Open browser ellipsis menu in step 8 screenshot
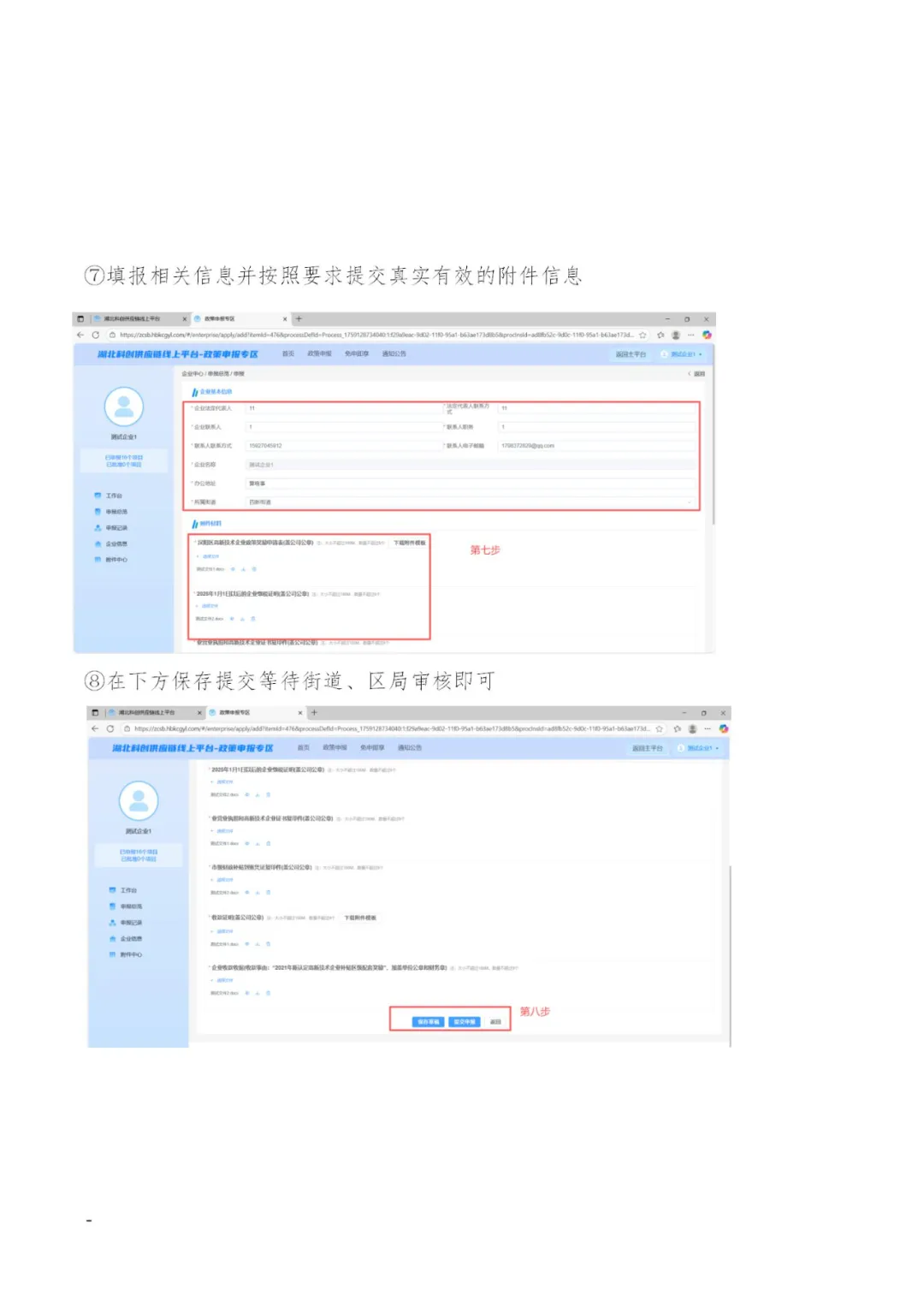The image size is (924, 1307). tap(708, 729)
